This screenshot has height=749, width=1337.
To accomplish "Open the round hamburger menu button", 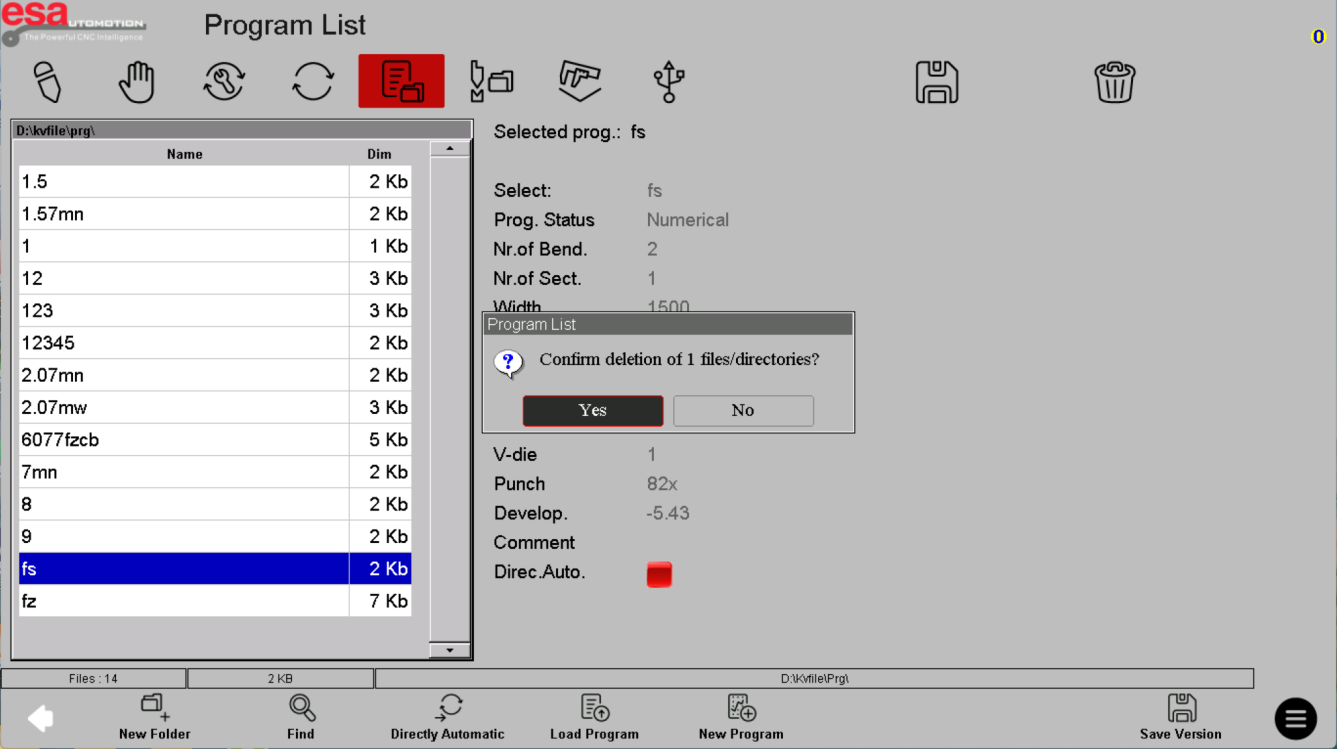I will pos(1295,718).
